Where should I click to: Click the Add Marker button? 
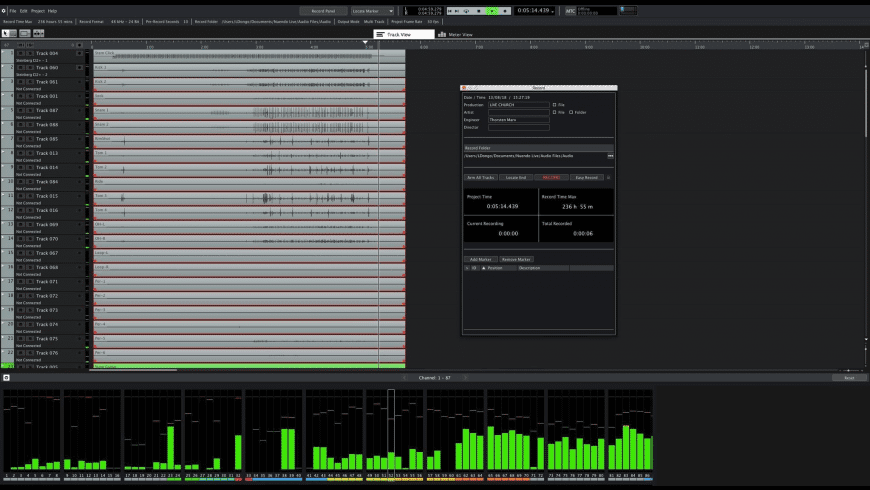(x=481, y=259)
